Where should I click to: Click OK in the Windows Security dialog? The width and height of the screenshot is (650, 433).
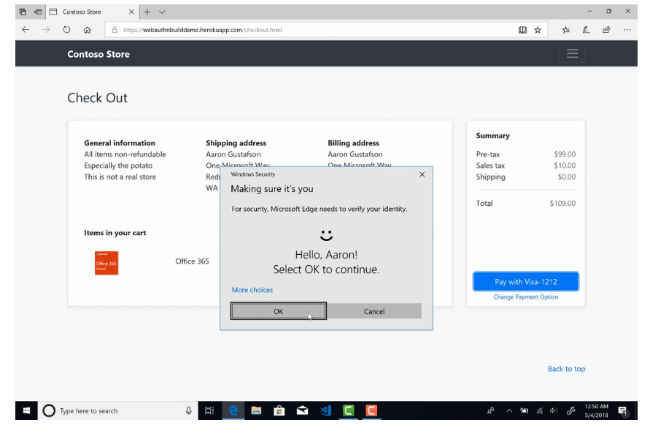(278, 311)
